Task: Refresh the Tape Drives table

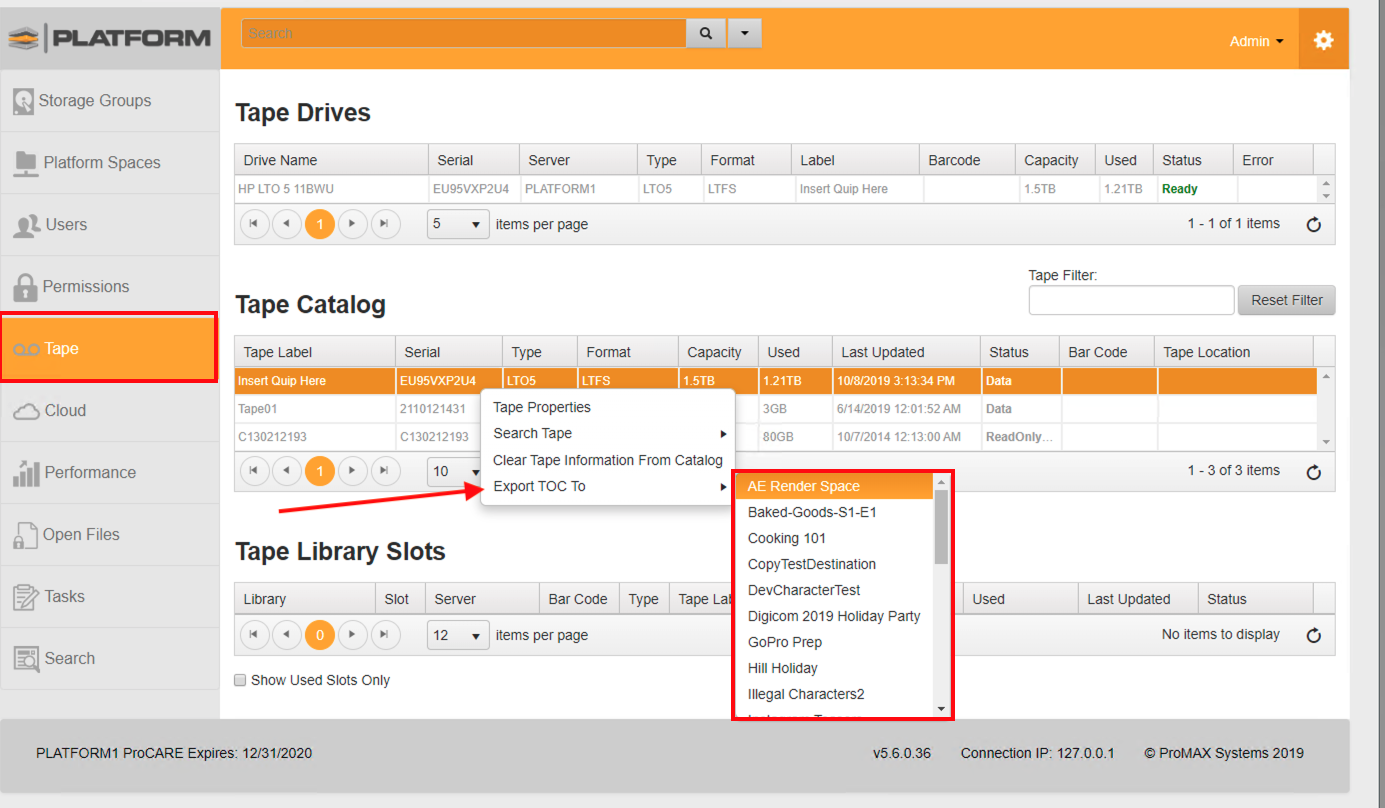Action: (x=1313, y=225)
